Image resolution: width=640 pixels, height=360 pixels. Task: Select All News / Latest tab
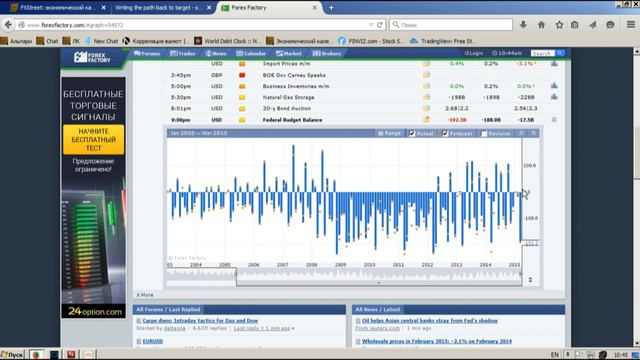pyautogui.click(x=378, y=309)
